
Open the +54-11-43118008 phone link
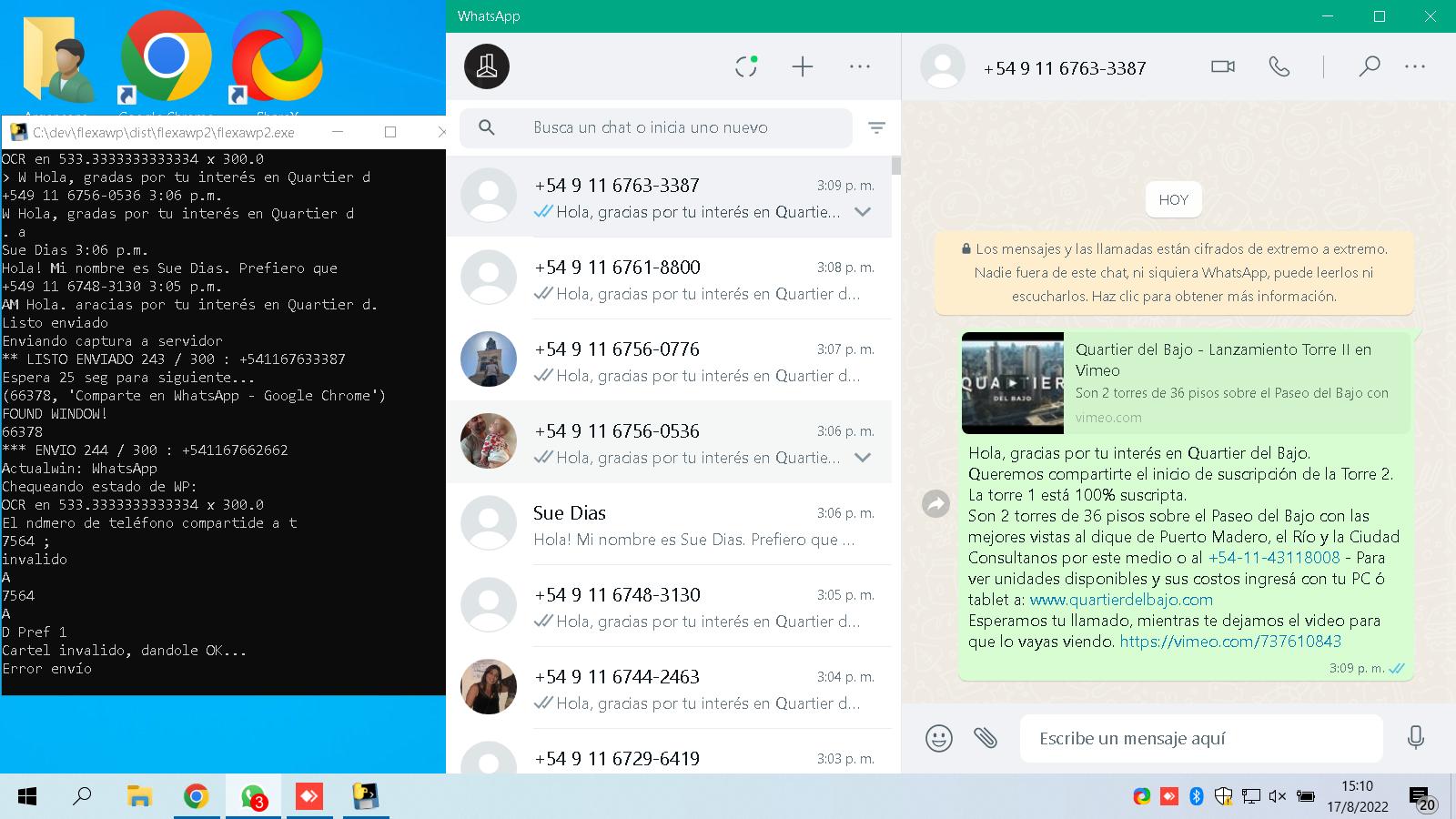tap(1274, 558)
